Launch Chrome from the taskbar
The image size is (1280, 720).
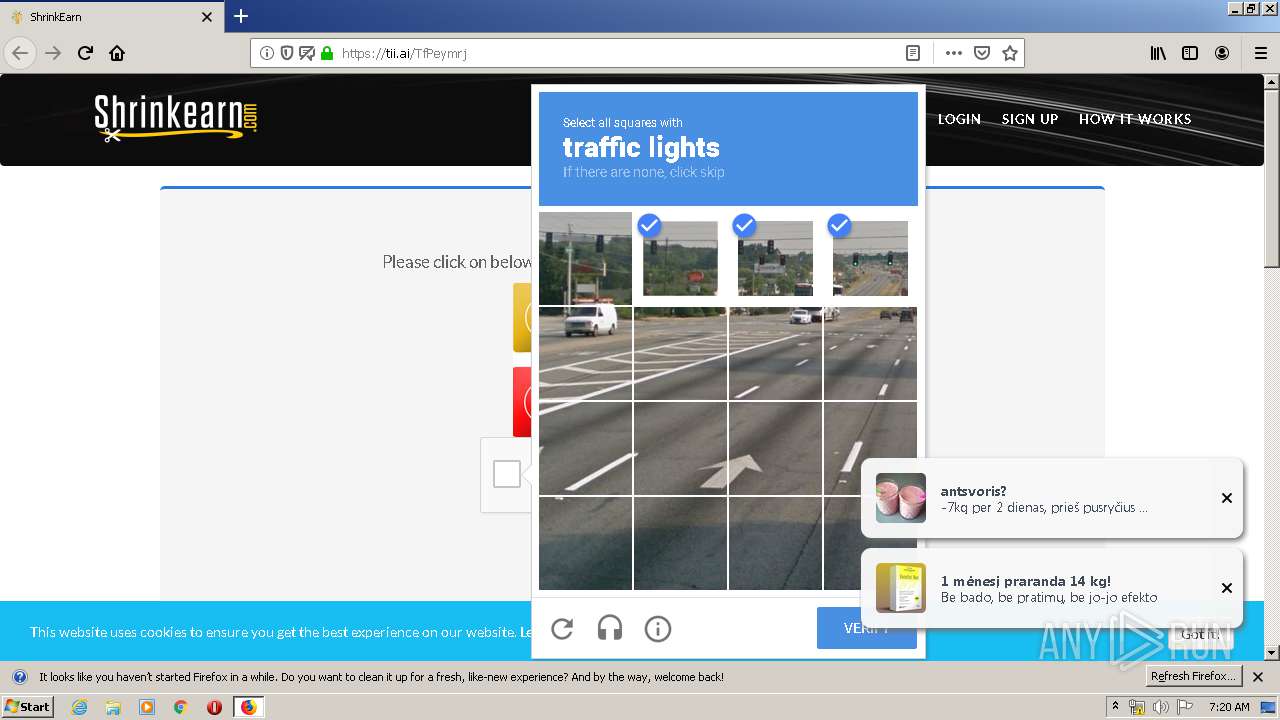[181, 707]
